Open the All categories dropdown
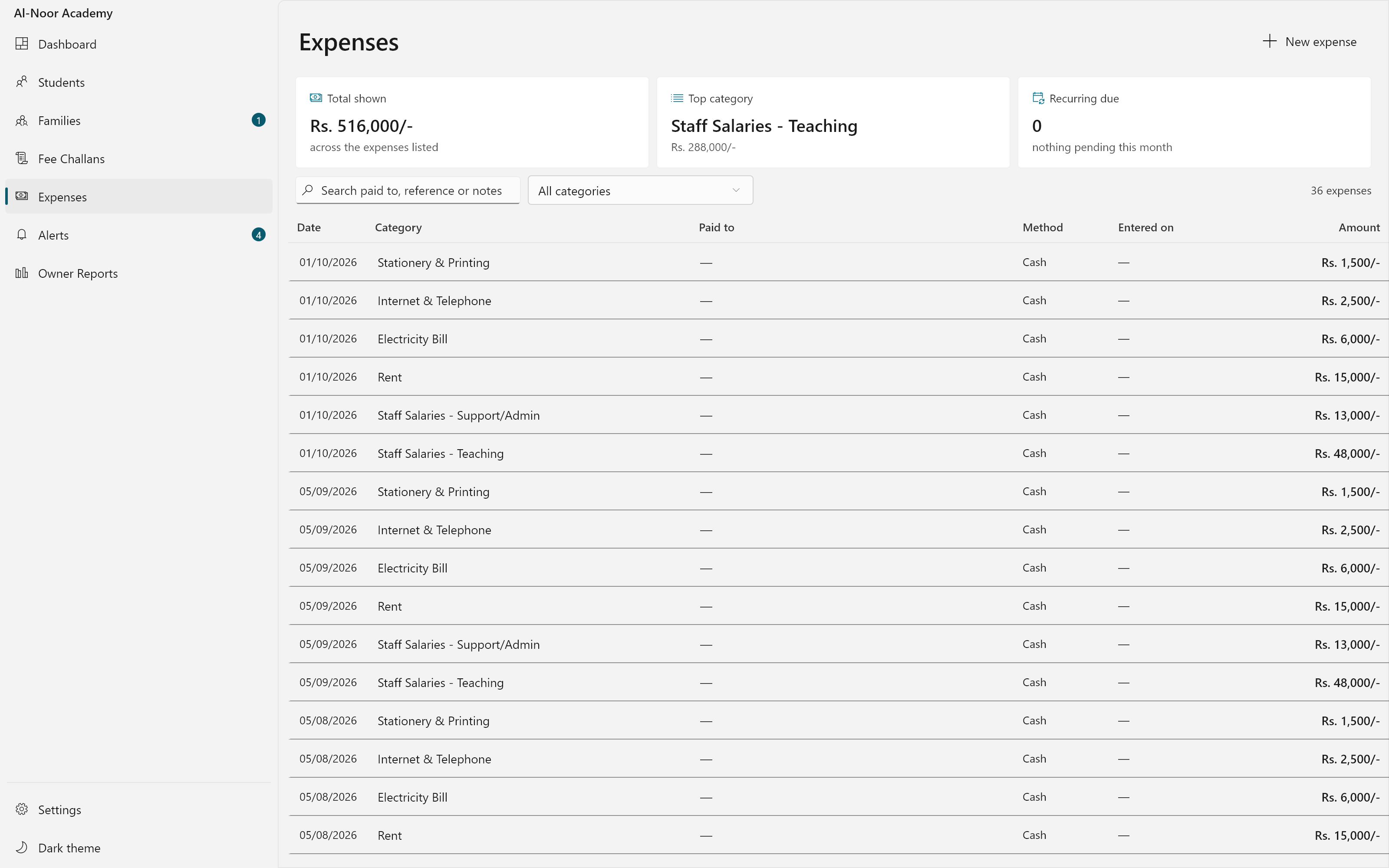The width and height of the screenshot is (1389, 868). tap(640, 191)
